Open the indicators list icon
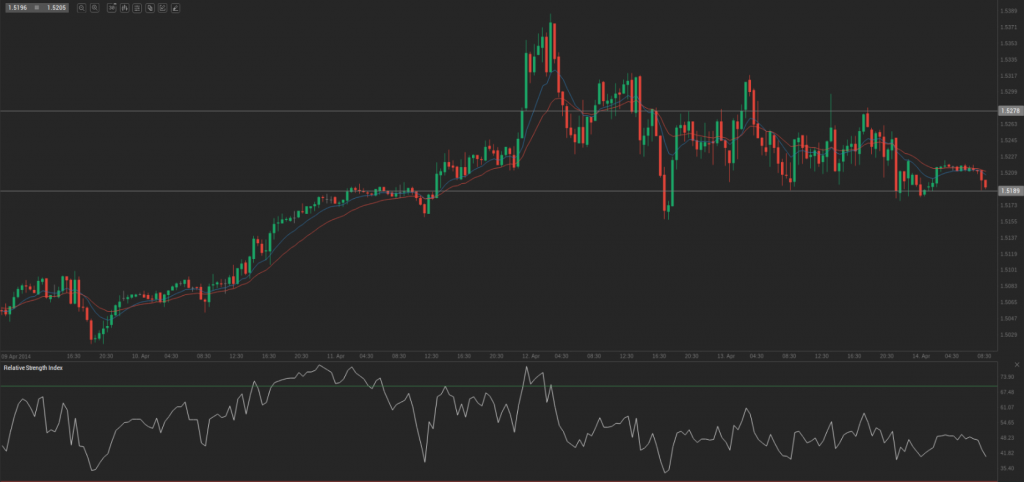1024x482 pixels. click(135, 7)
